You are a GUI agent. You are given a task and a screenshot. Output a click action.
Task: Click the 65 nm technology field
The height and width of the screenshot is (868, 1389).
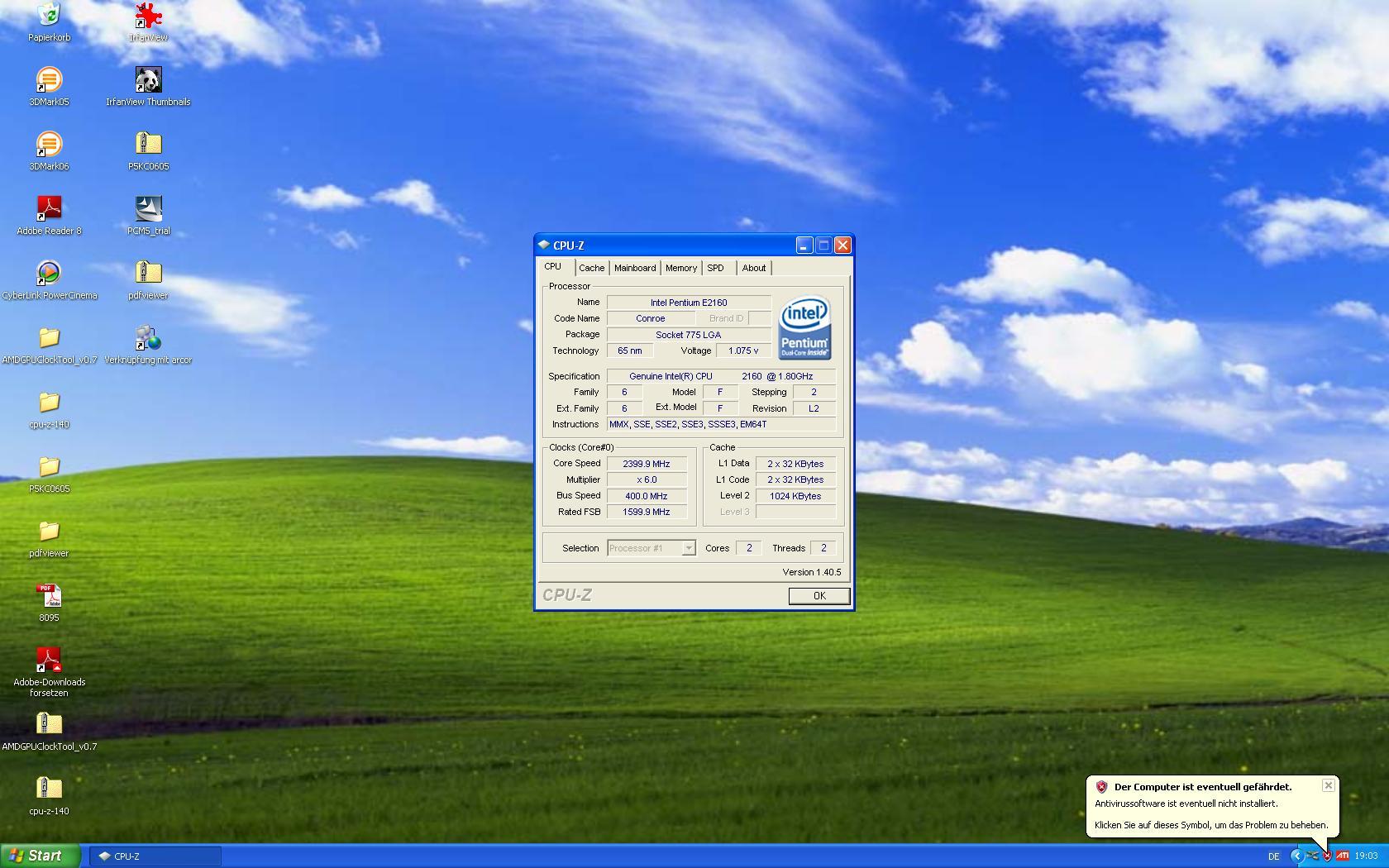pyautogui.click(x=630, y=351)
